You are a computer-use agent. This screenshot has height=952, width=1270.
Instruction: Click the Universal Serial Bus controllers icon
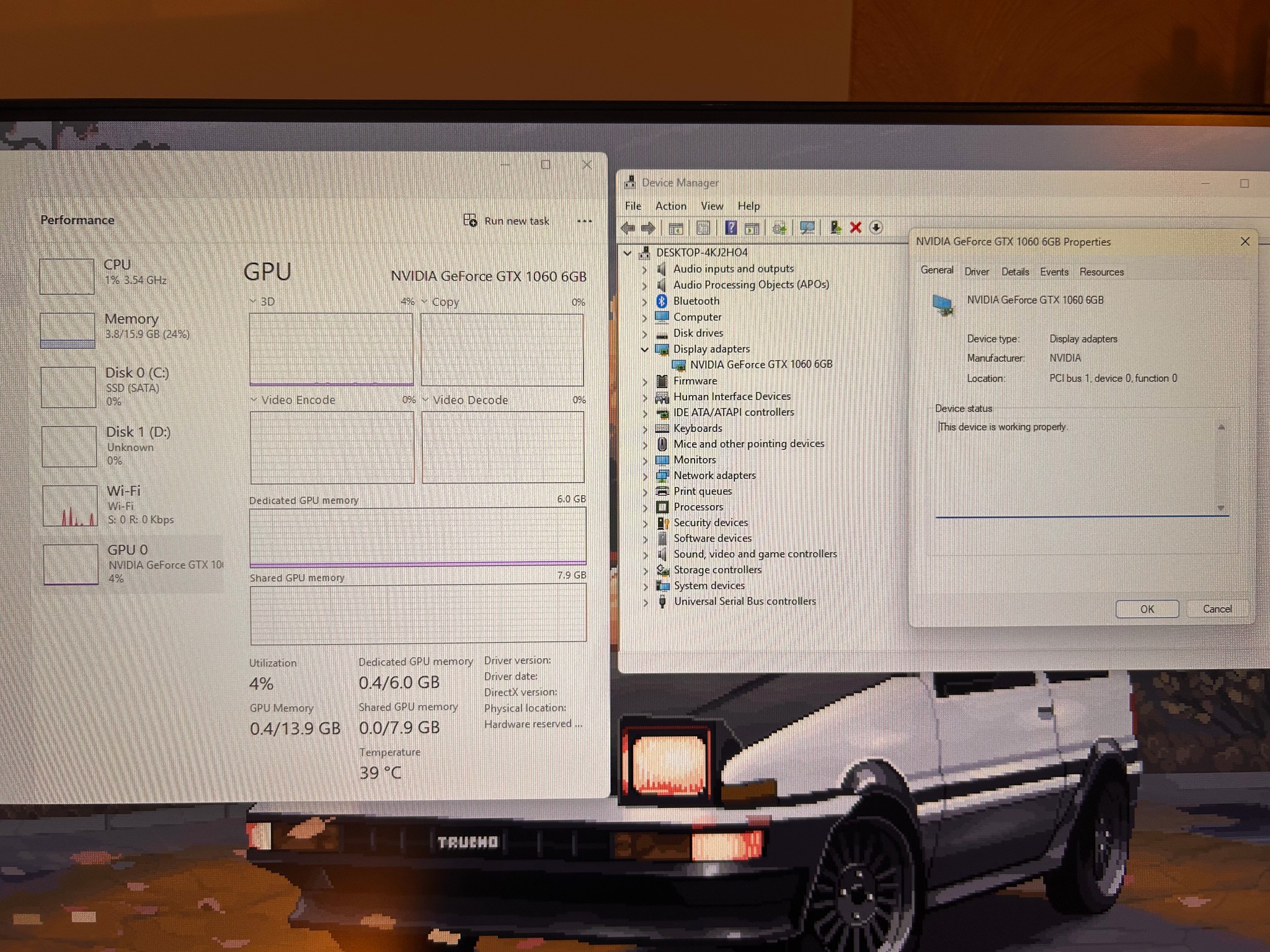point(662,601)
